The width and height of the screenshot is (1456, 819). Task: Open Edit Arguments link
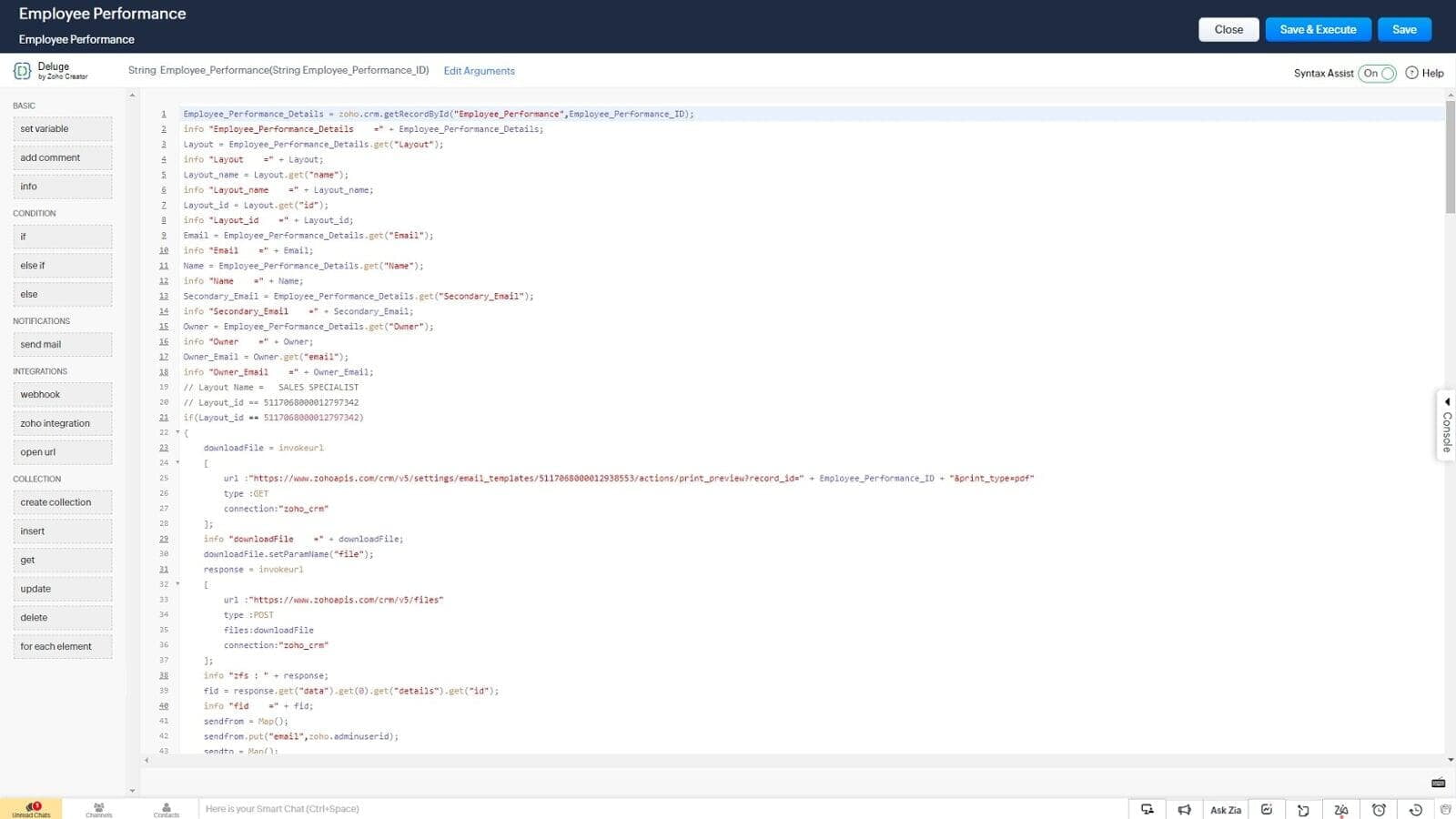tap(479, 71)
